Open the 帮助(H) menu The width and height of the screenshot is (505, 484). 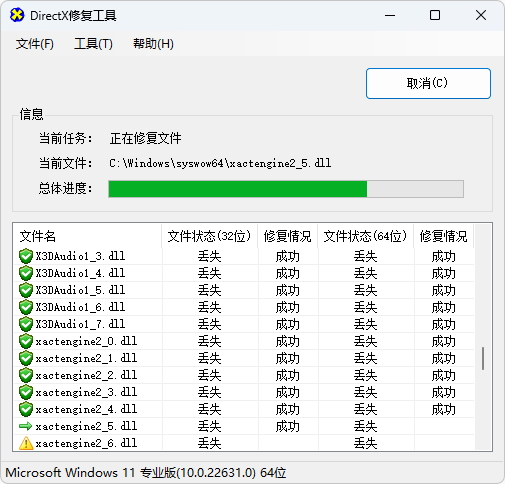click(x=153, y=44)
